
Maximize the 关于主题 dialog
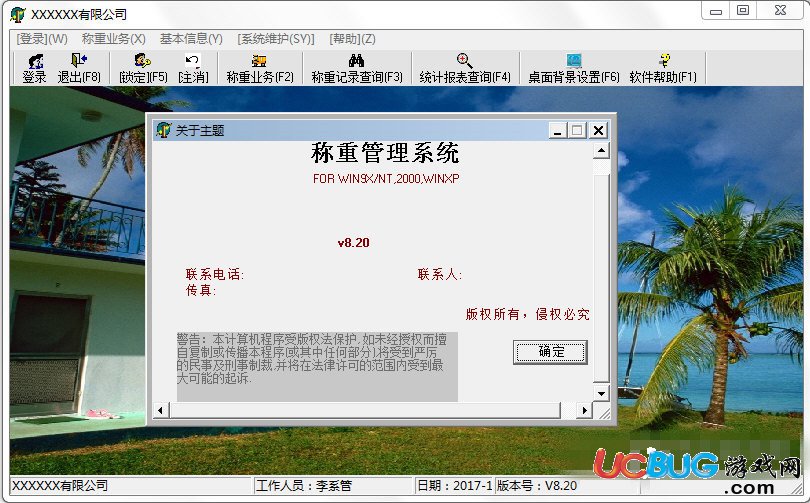coord(578,130)
